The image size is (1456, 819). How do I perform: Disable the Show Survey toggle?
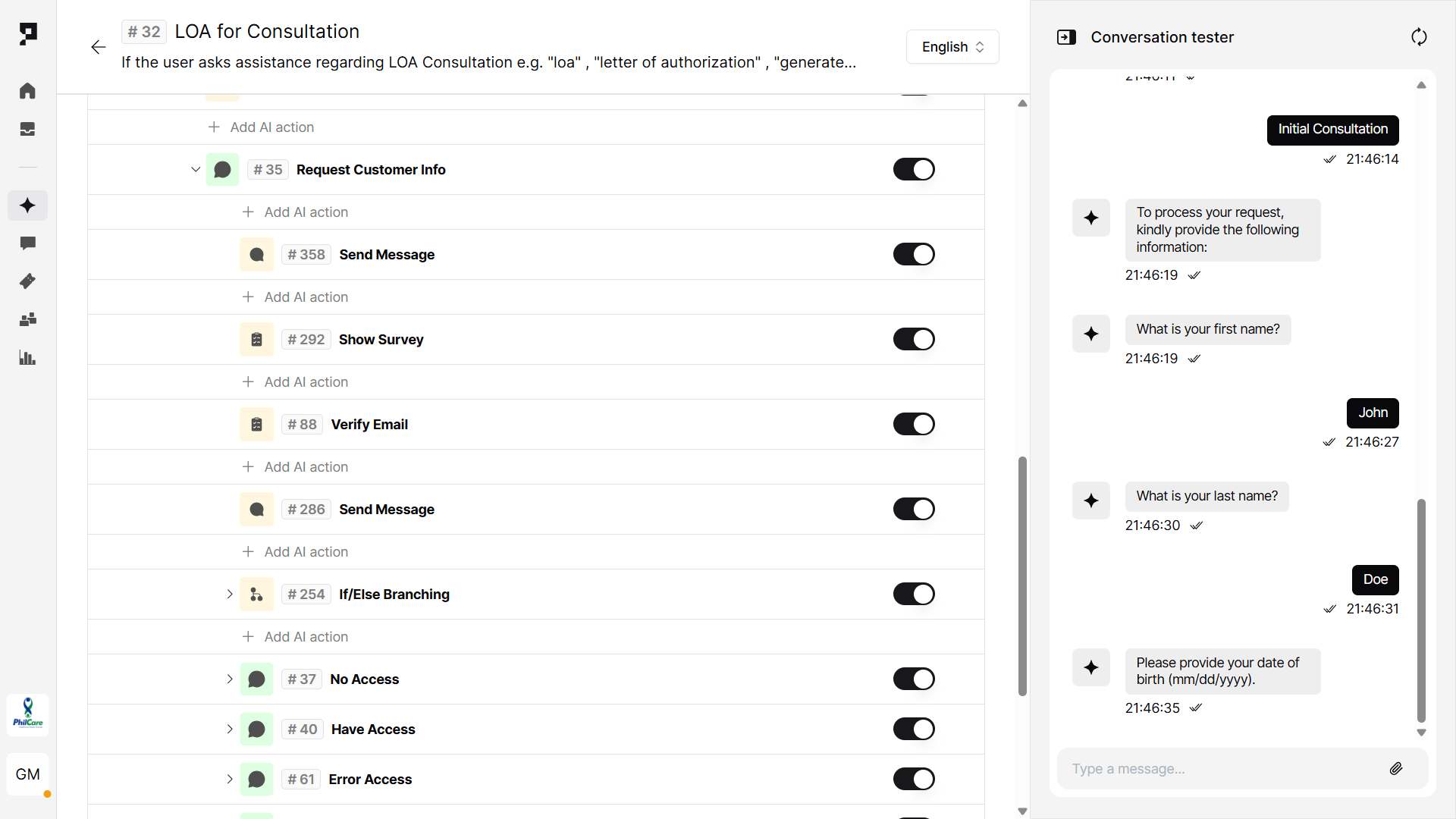(x=914, y=340)
